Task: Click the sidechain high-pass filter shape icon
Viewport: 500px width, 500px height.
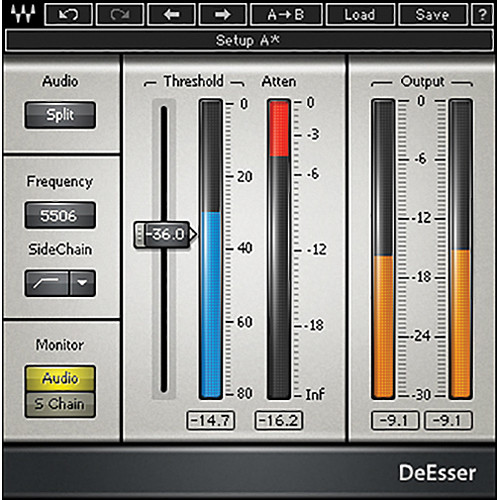Action: coord(47,283)
